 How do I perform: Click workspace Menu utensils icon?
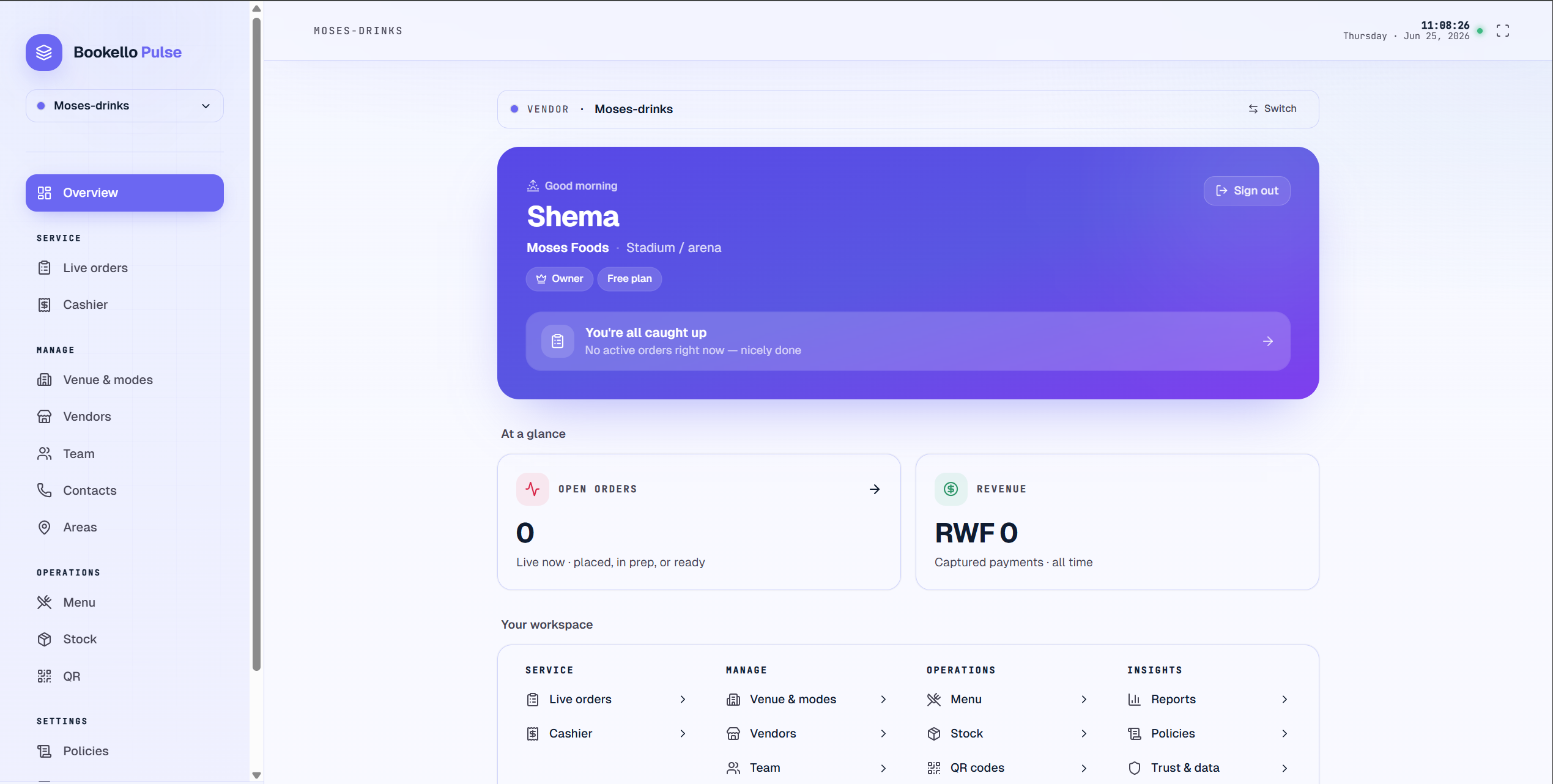(x=934, y=700)
